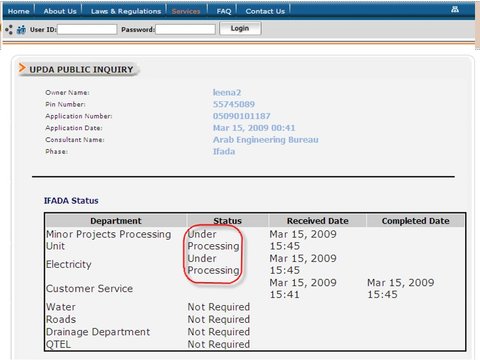480x360 pixels.
Task: Click Not Required status for QTEL
Action: coord(219,344)
